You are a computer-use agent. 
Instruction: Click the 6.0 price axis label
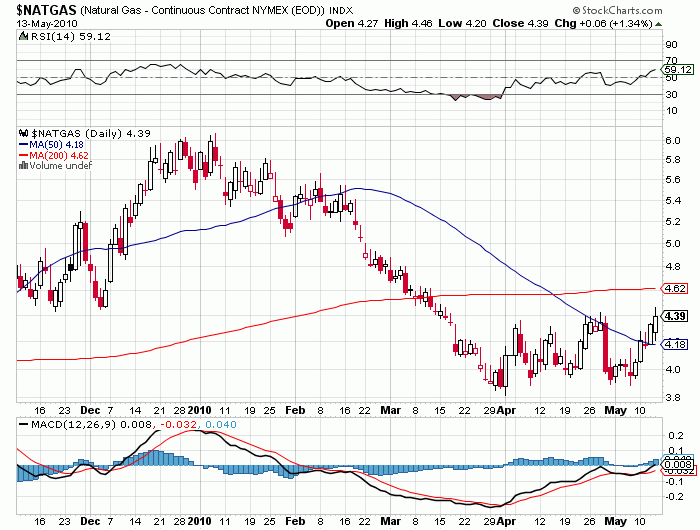[672, 140]
